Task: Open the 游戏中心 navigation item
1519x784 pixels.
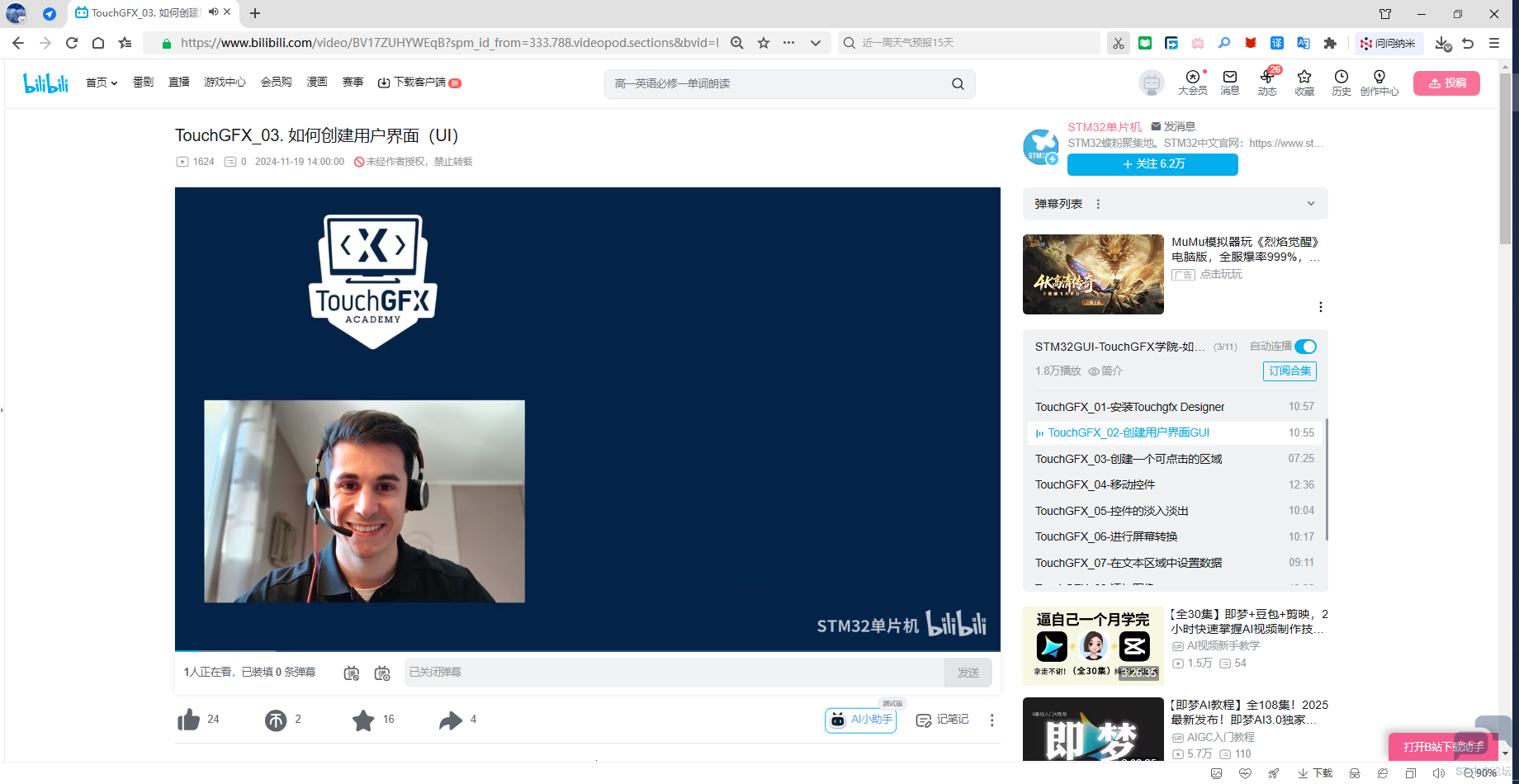Action: 225,83
